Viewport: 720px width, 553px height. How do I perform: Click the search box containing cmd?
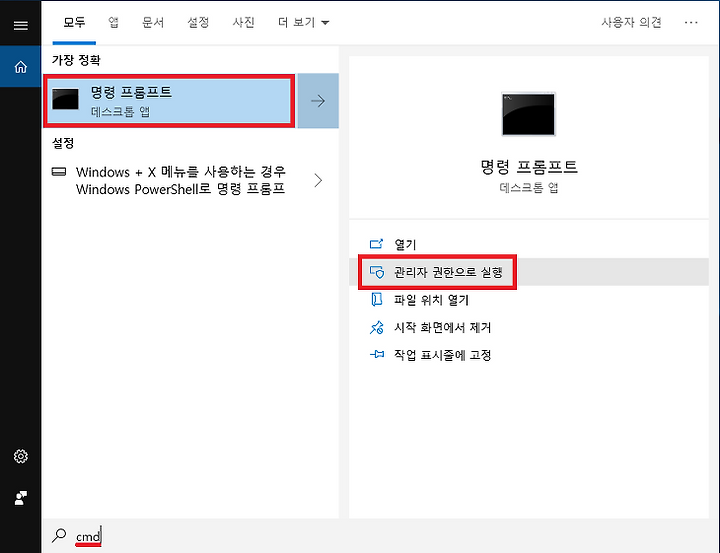tap(381, 536)
